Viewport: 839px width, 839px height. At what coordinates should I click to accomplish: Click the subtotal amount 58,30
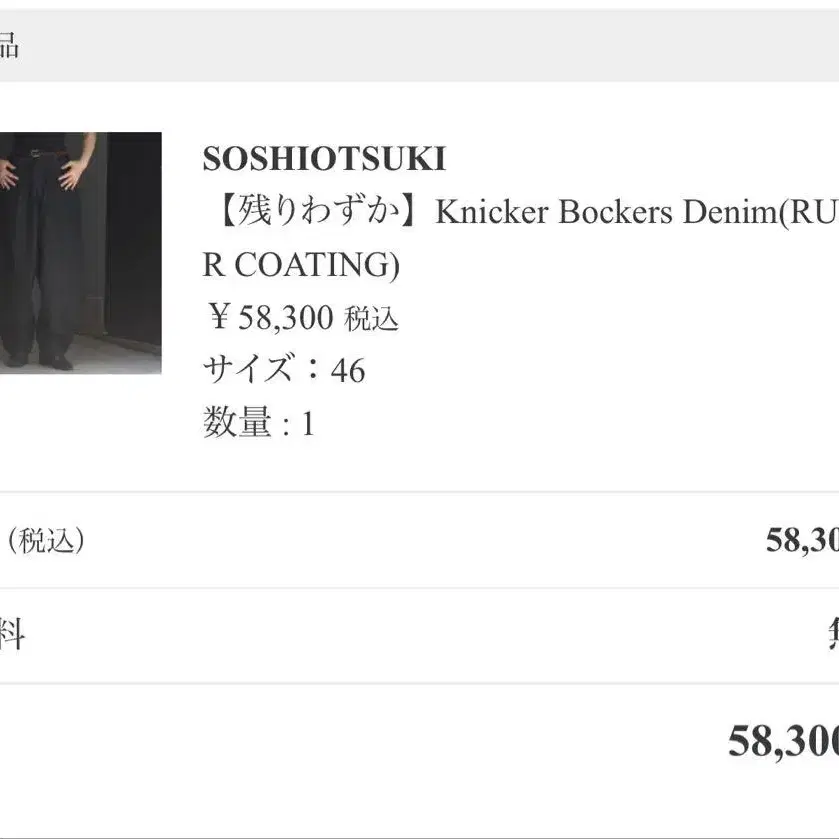pos(802,540)
